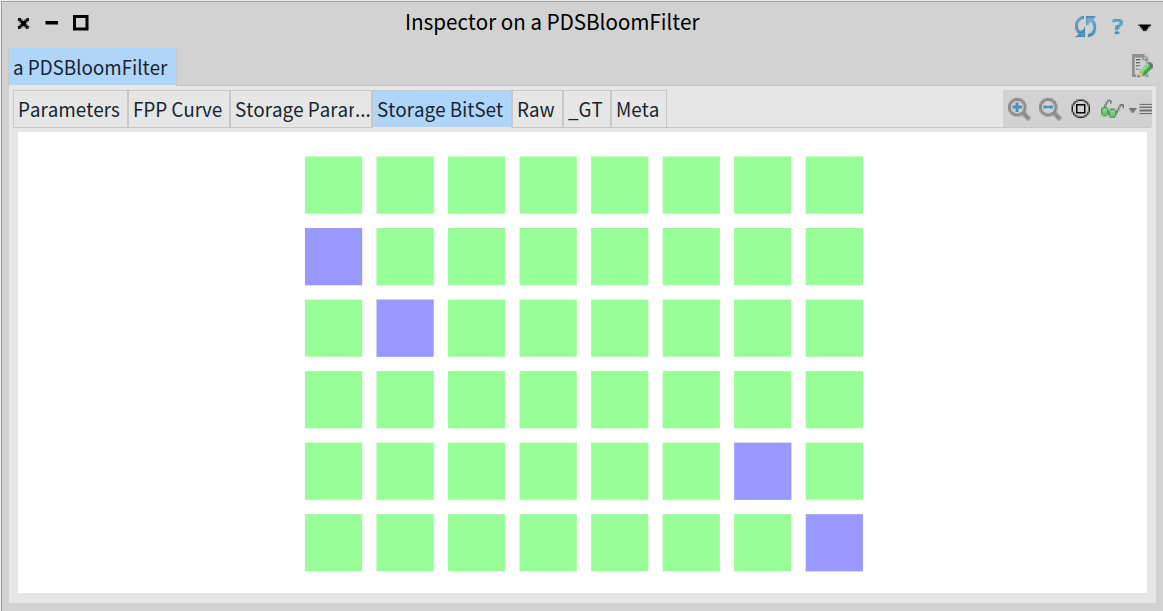
Task: Switch to the Parameters tab
Action: (69, 110)
